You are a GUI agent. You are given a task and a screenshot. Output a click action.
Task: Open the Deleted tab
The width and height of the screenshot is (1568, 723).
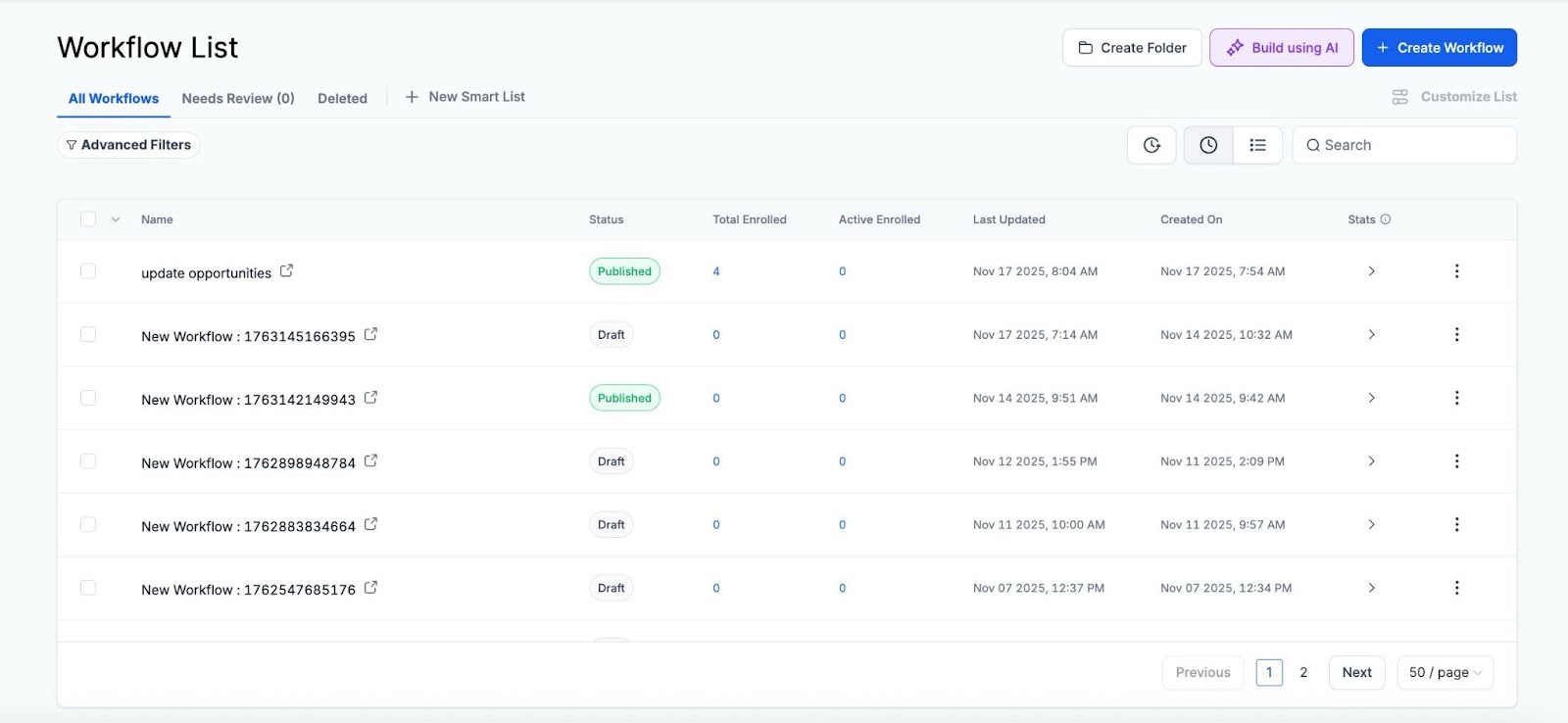click(342, 98)
